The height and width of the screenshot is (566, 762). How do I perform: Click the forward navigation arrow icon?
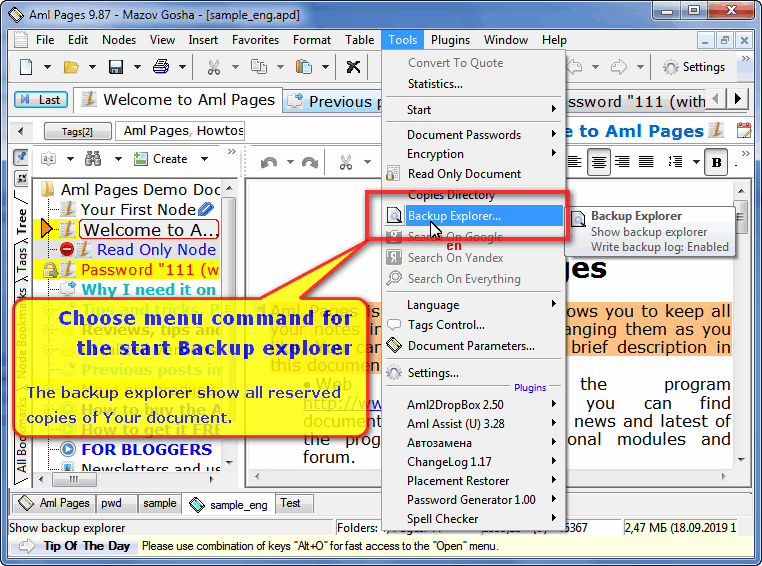point(619,67)
